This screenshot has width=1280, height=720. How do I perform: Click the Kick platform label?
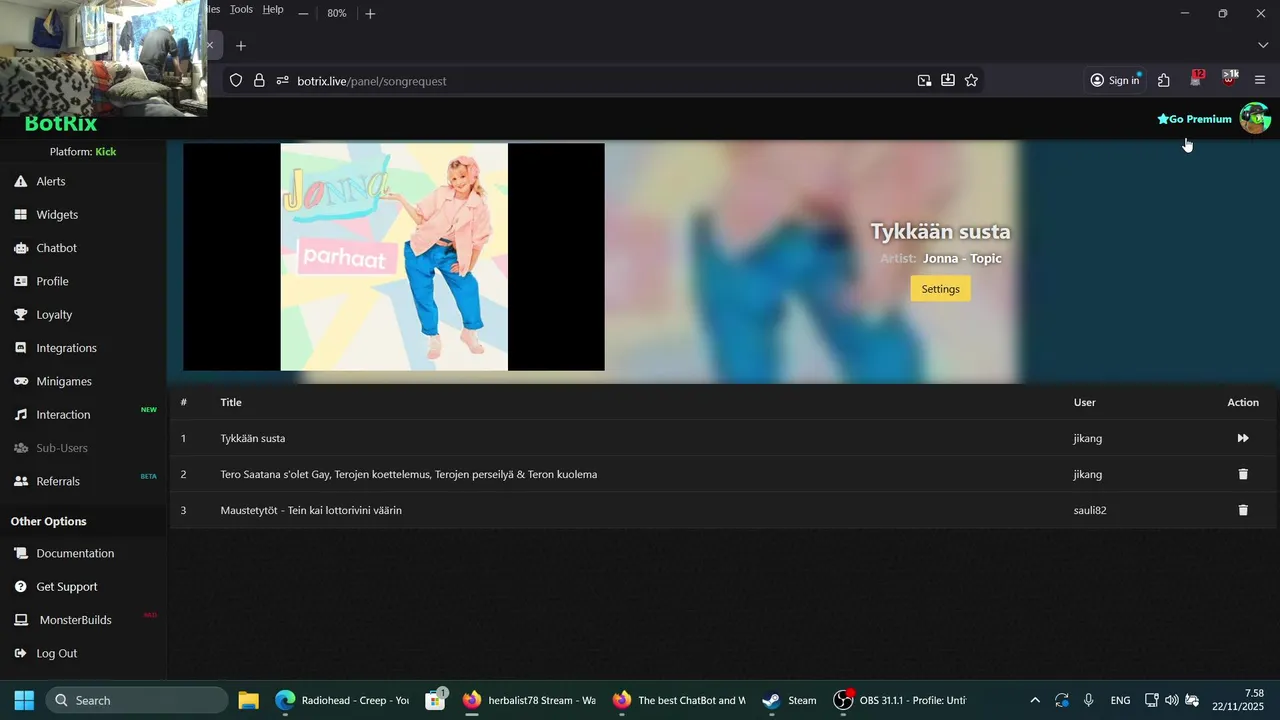(x=106, y=152)
